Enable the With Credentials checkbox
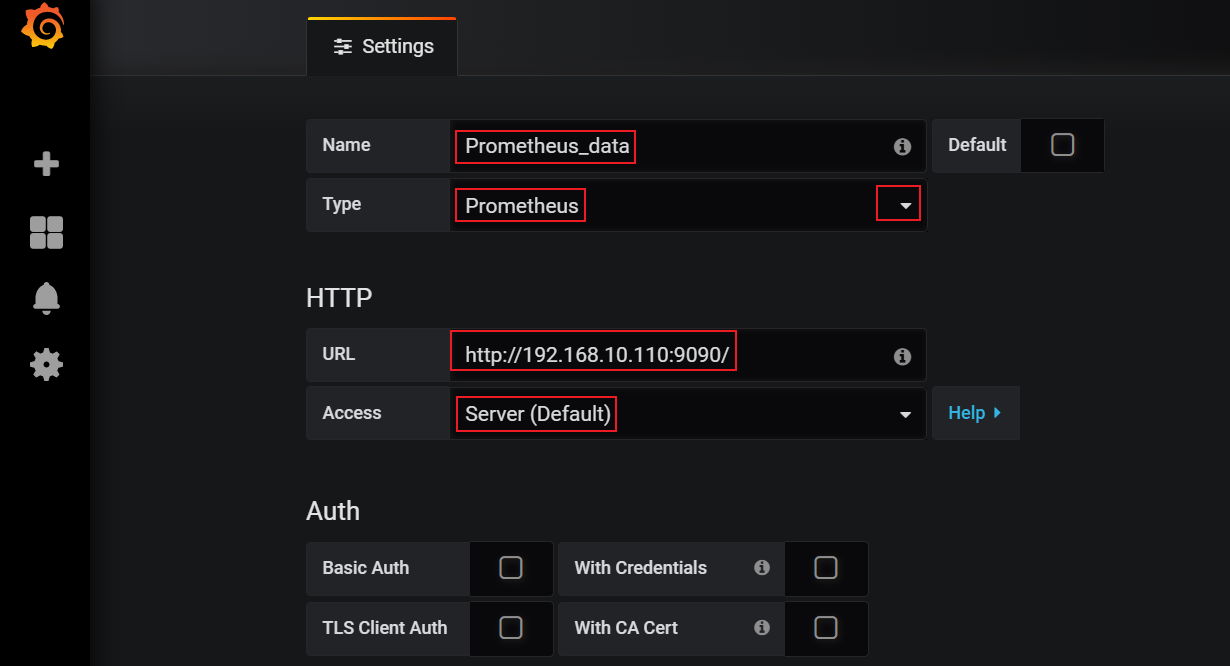Viewport: 1230px width, 666px height. click(825, 568)
